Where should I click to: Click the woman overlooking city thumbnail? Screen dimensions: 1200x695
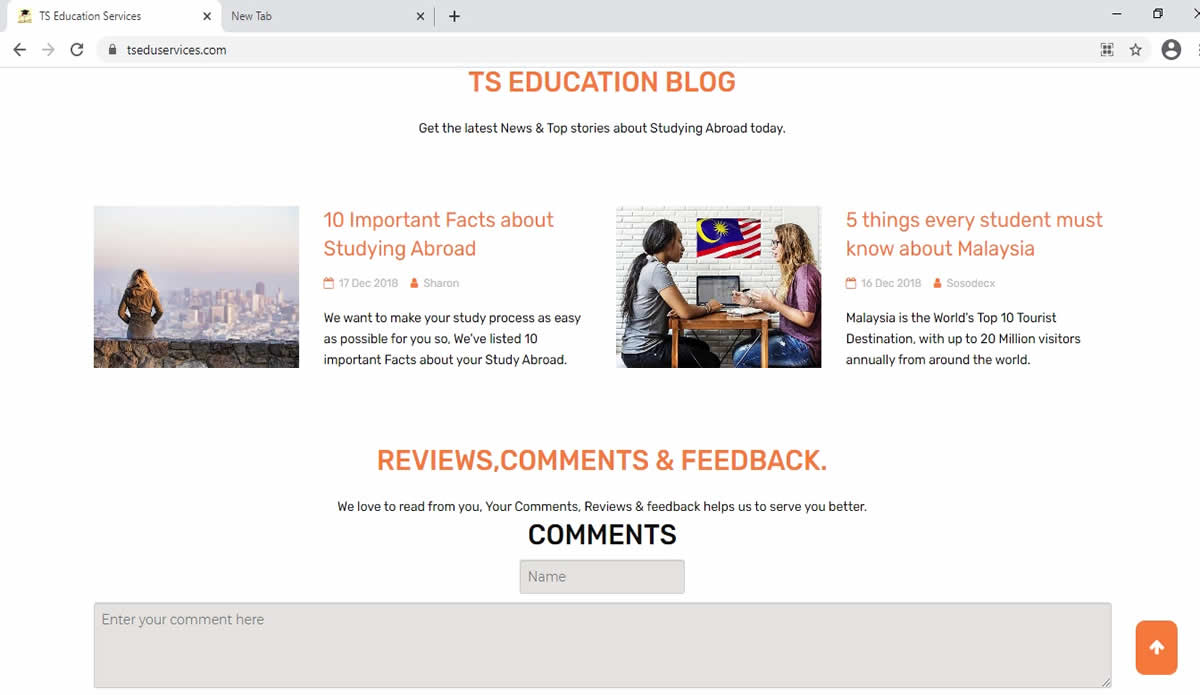pyautogui.click(x=196, y=287)
